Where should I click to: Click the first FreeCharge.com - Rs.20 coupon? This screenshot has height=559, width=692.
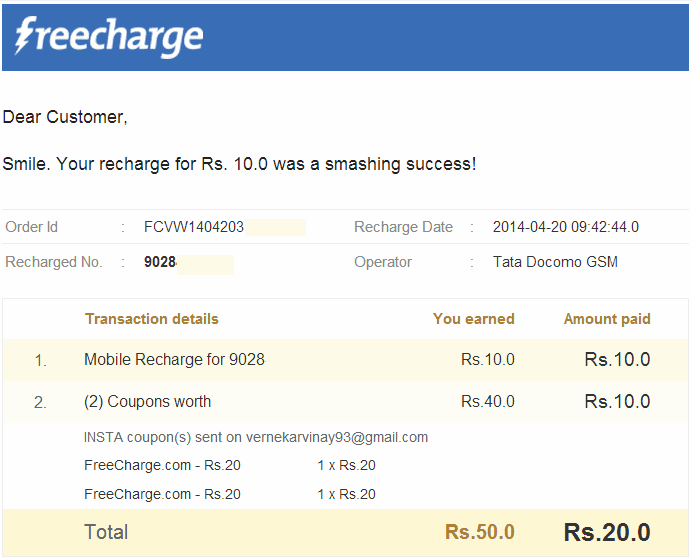point(162,465)
